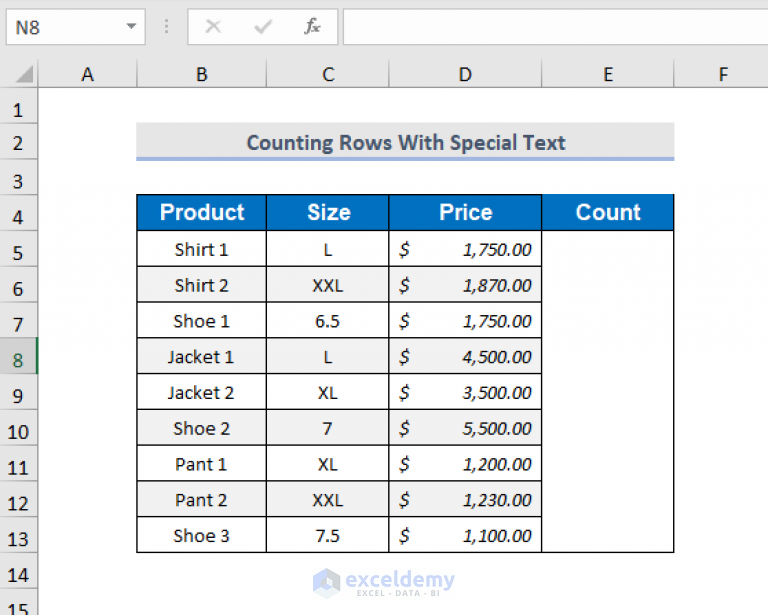Select column C header

point(328,74)
